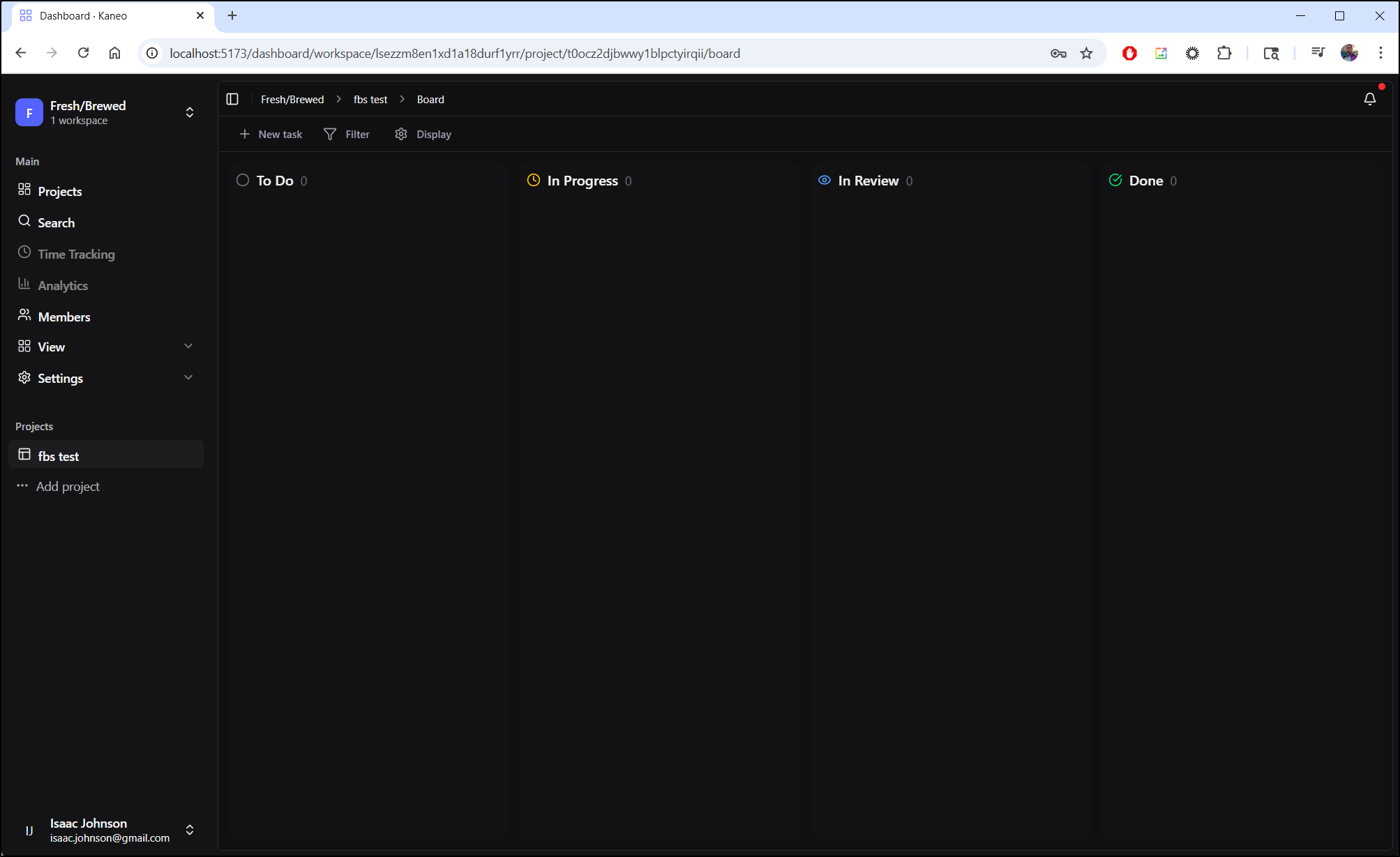
Task: Click the fbs test project layout icon
Action: [24, 455]
